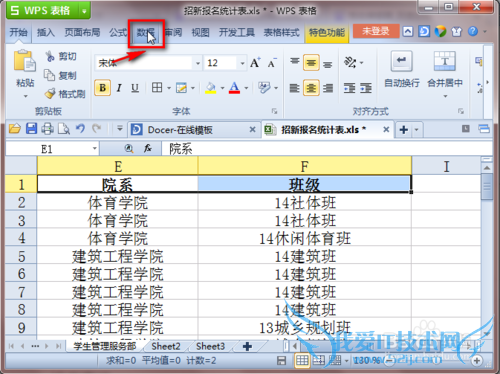Click 合并居中 merge and center button
This screenshot has height=374, width=500.
point(445,69)
